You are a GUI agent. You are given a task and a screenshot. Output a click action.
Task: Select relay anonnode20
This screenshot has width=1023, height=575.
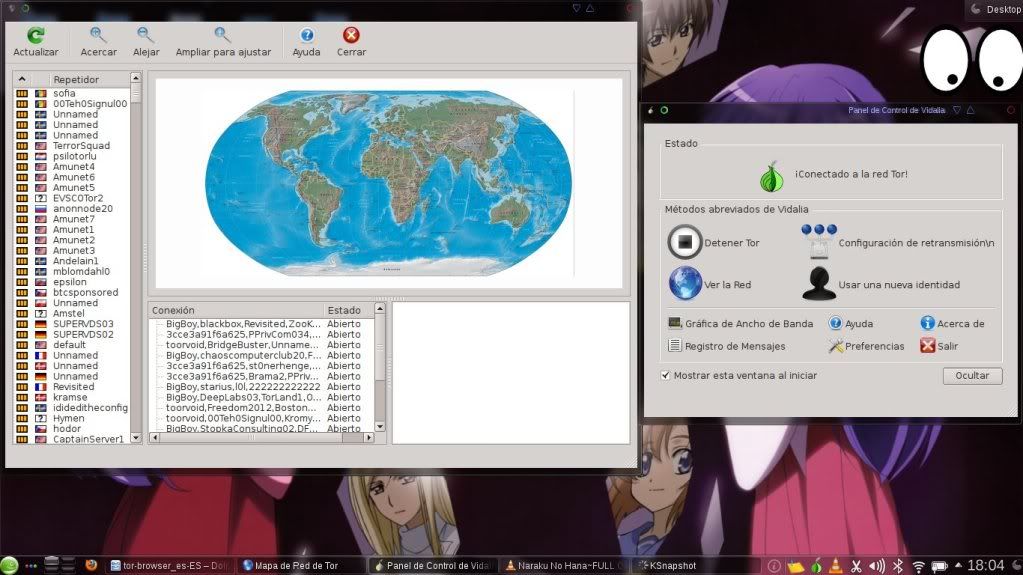pos(83,208)
